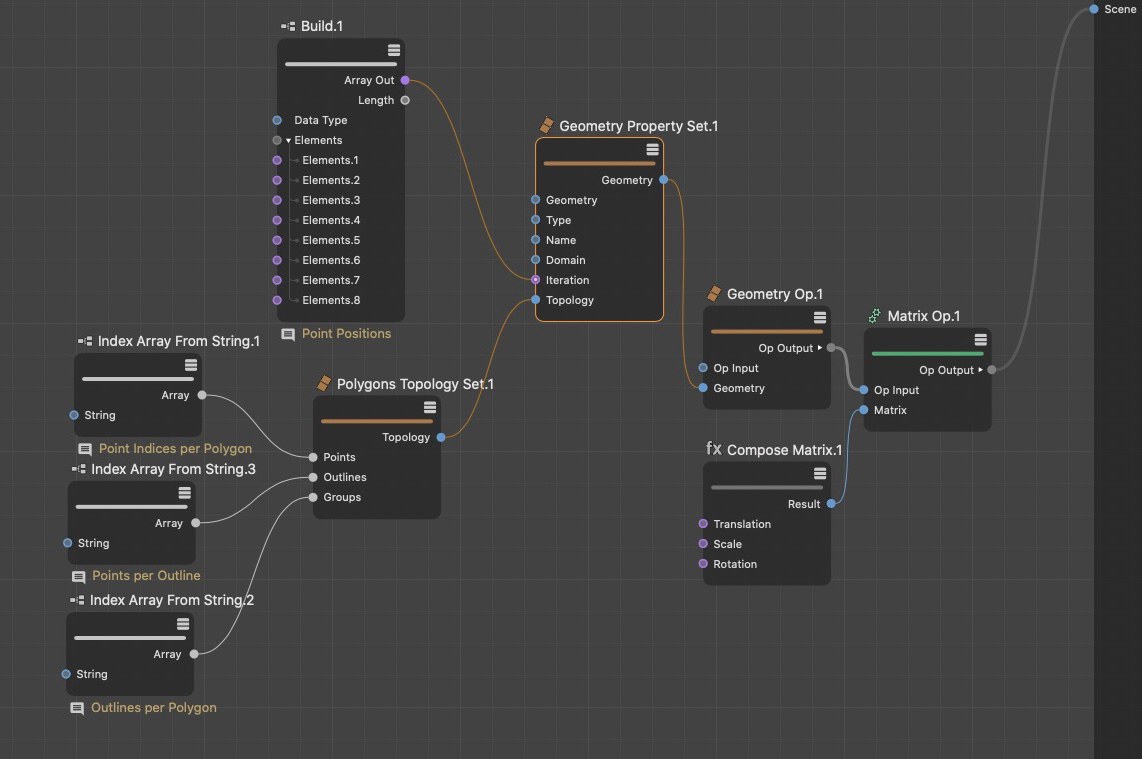Select the Scene output port
Viewport: 1142px width, 759px height.
[1095, 9]
